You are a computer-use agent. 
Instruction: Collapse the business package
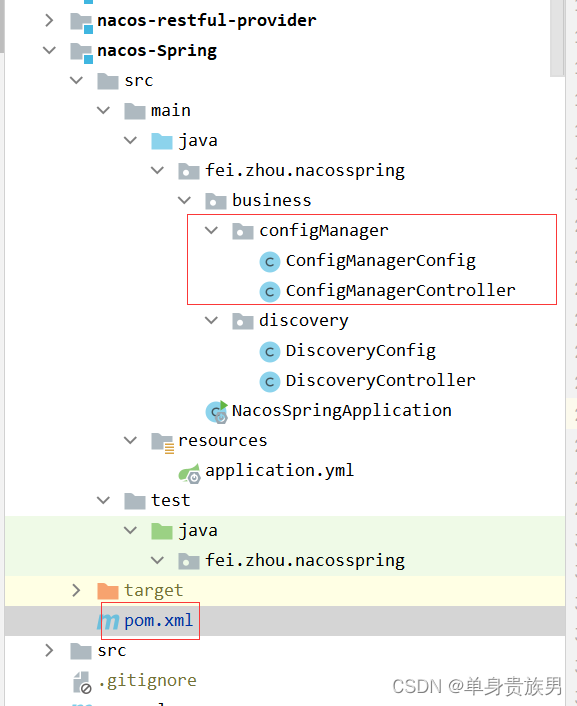tap(185, 200)
